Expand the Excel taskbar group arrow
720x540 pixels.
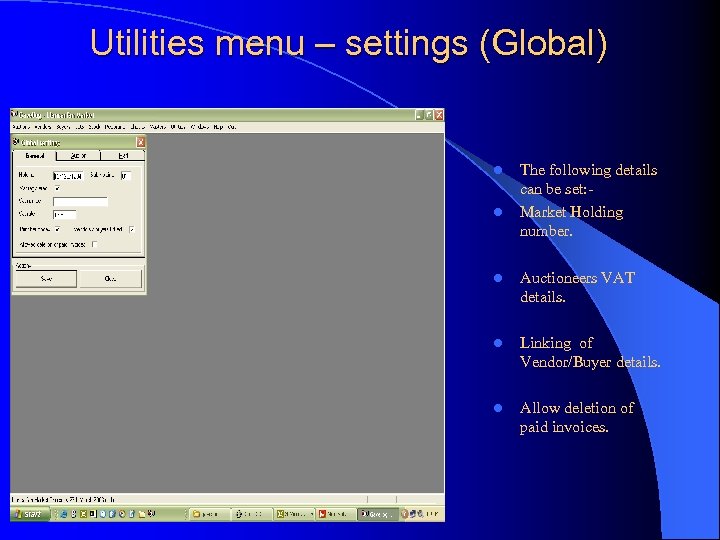[x=312, y=514]
